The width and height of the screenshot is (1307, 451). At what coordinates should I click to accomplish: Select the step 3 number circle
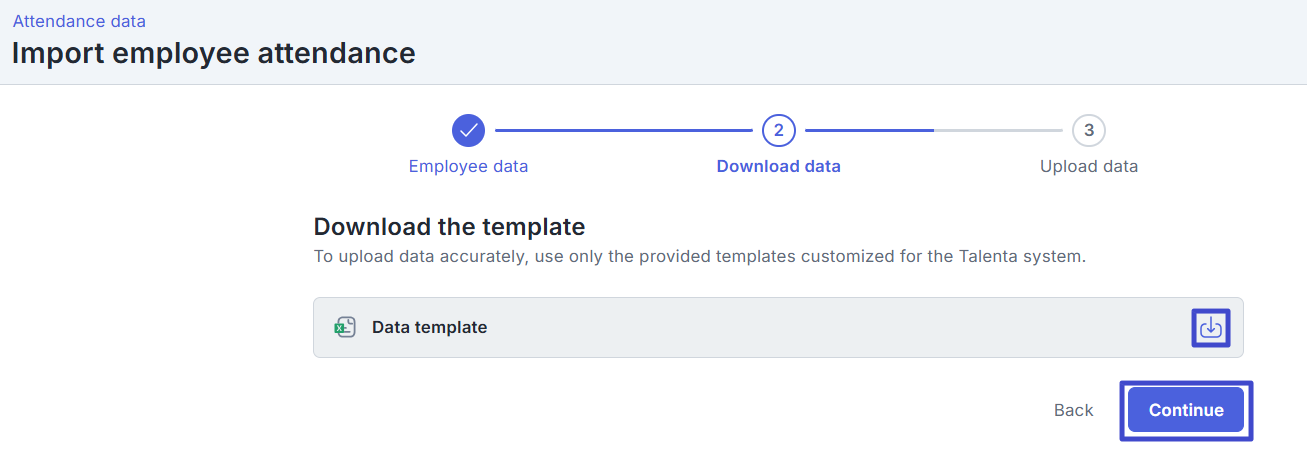[1088, 130]
